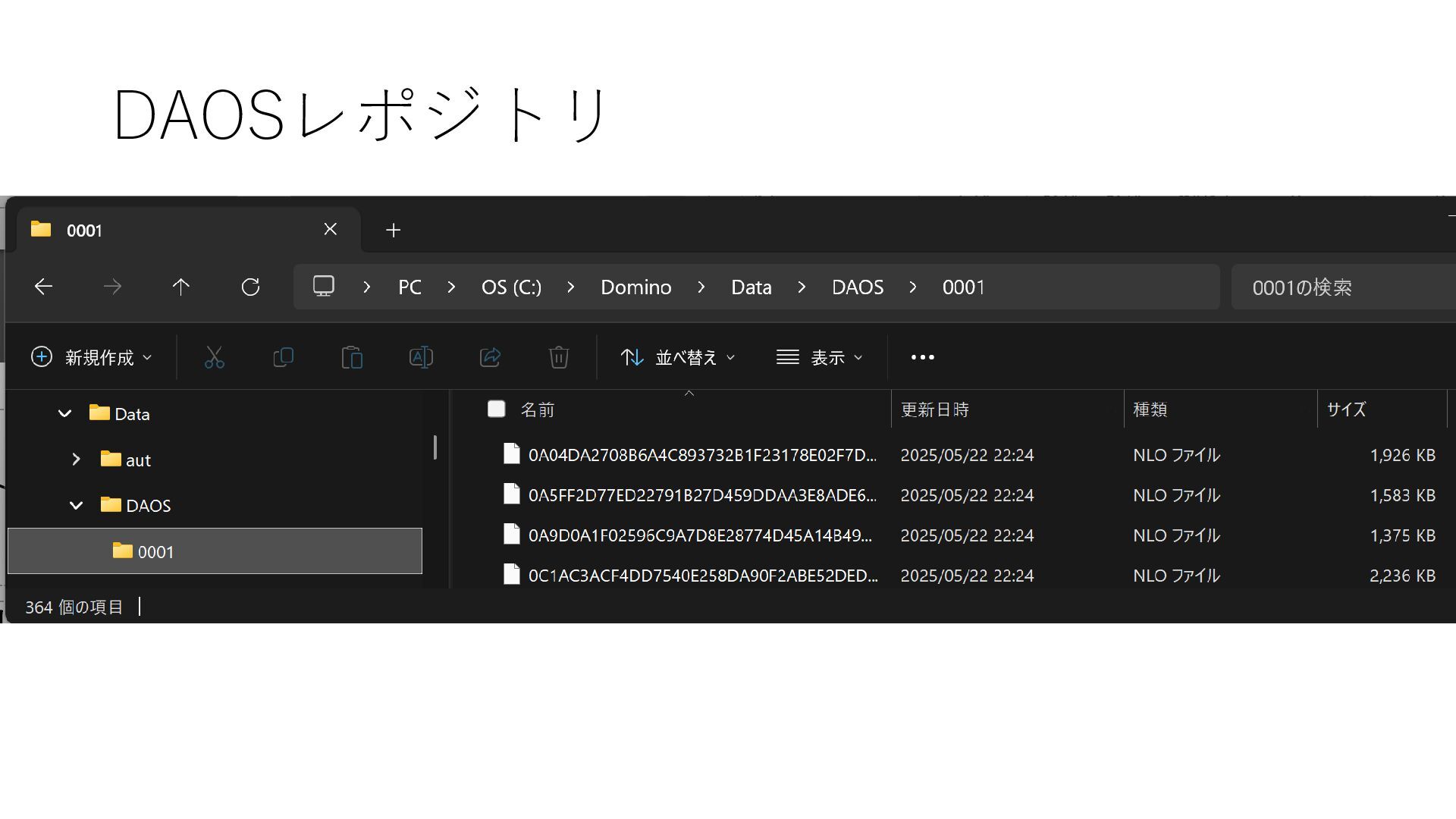This screenshot has width=1456, height=819.
Task: Click the Delete trash can icon
Action: click(559, 357)
